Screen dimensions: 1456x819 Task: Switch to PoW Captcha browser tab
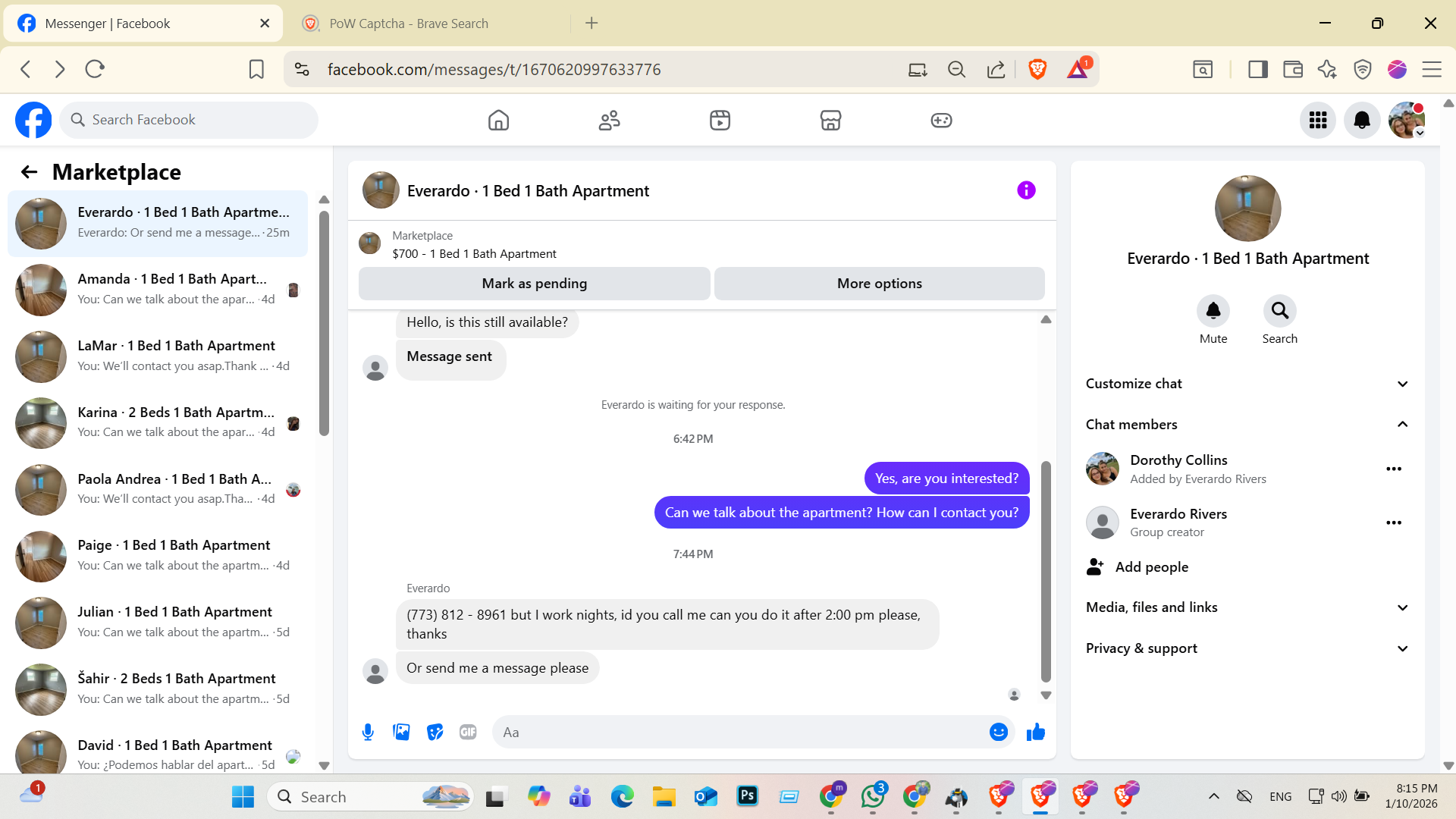(x=409, y=24)
